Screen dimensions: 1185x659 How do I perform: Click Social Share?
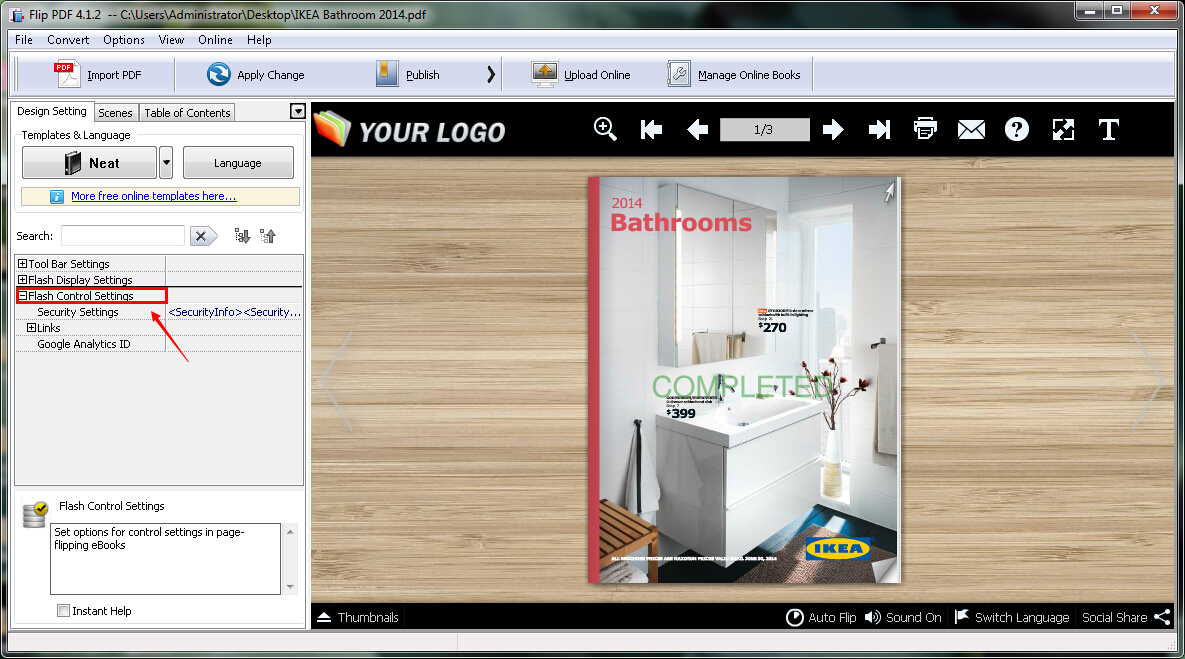[1126, 617]
